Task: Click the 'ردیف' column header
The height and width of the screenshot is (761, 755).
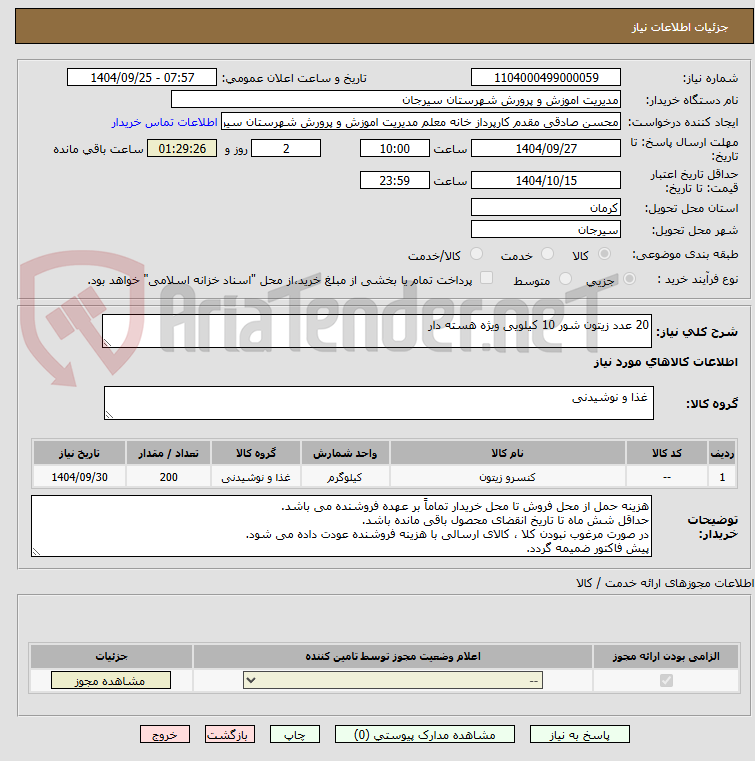Action: click(x=722, y=453)
